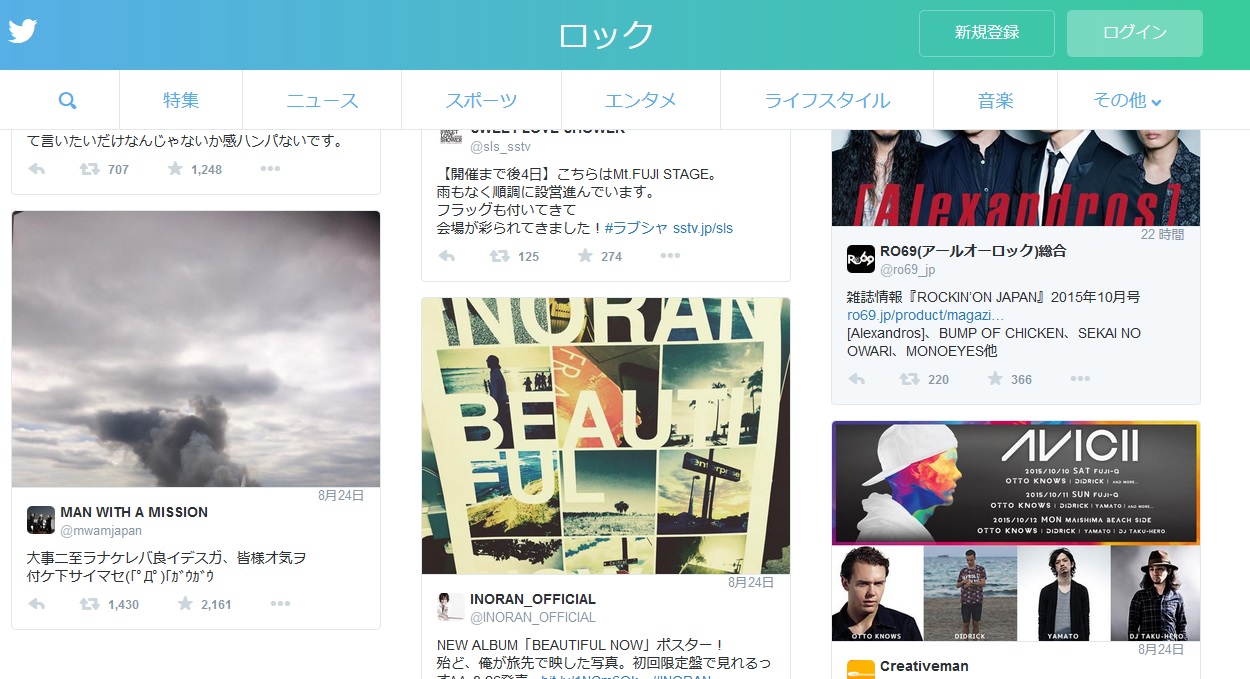This screenshot has width=1250, height=679.
Task: Open the Creativeman profile name
Action: click(x=924, y=666)
